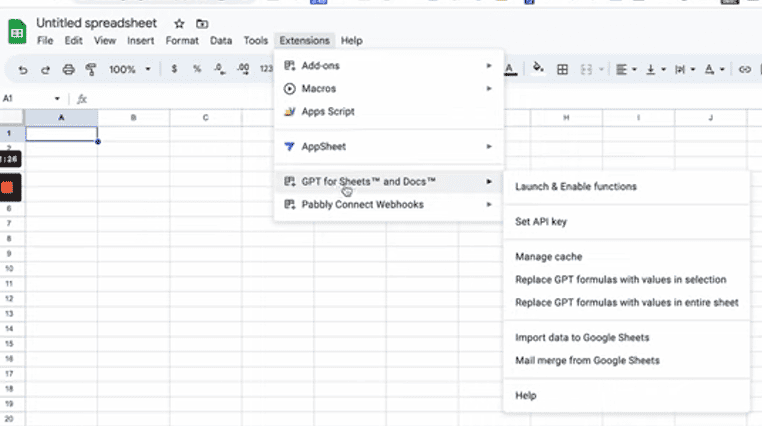Insert link chain icon

click(745, 69)
